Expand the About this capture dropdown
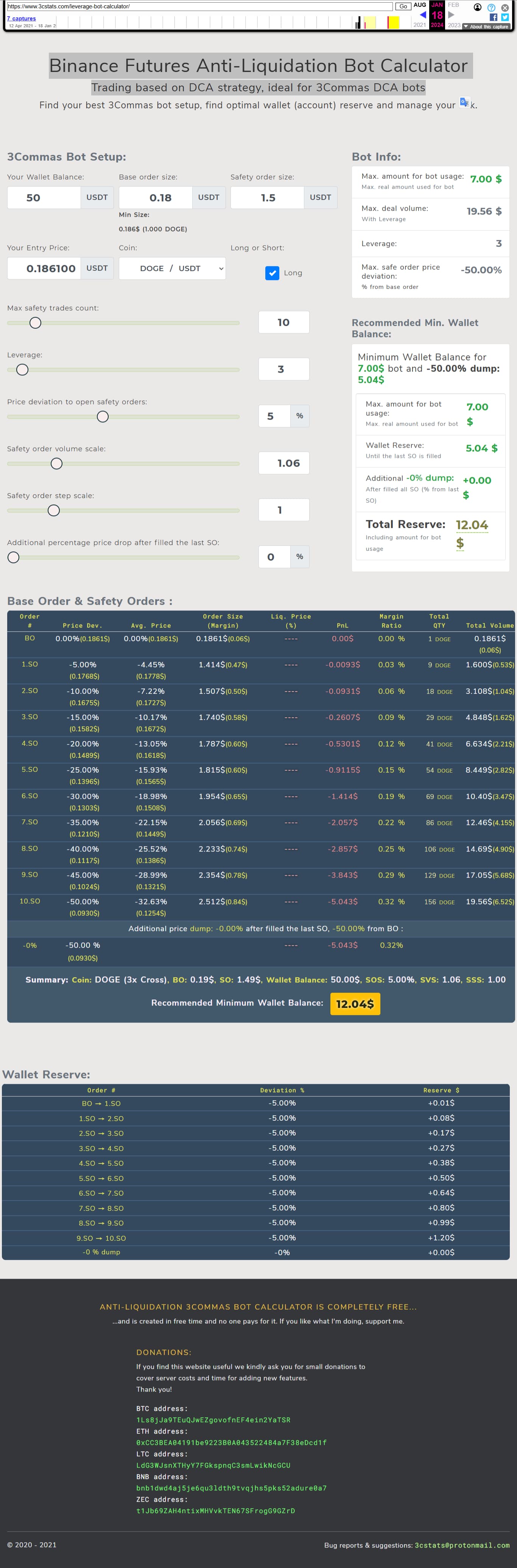Screen dimensions: 517x1568 (x=487, y=26)
